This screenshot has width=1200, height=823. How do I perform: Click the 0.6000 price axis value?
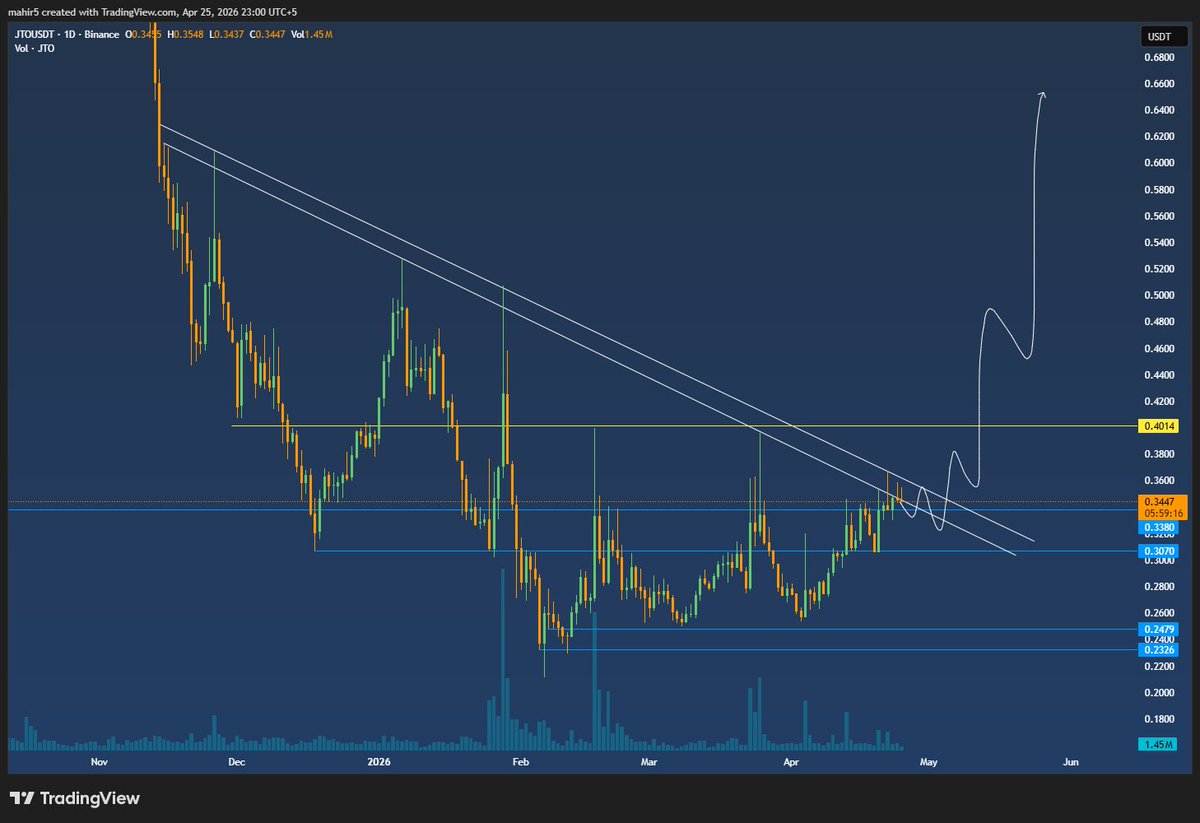(x=1158, y=163)
